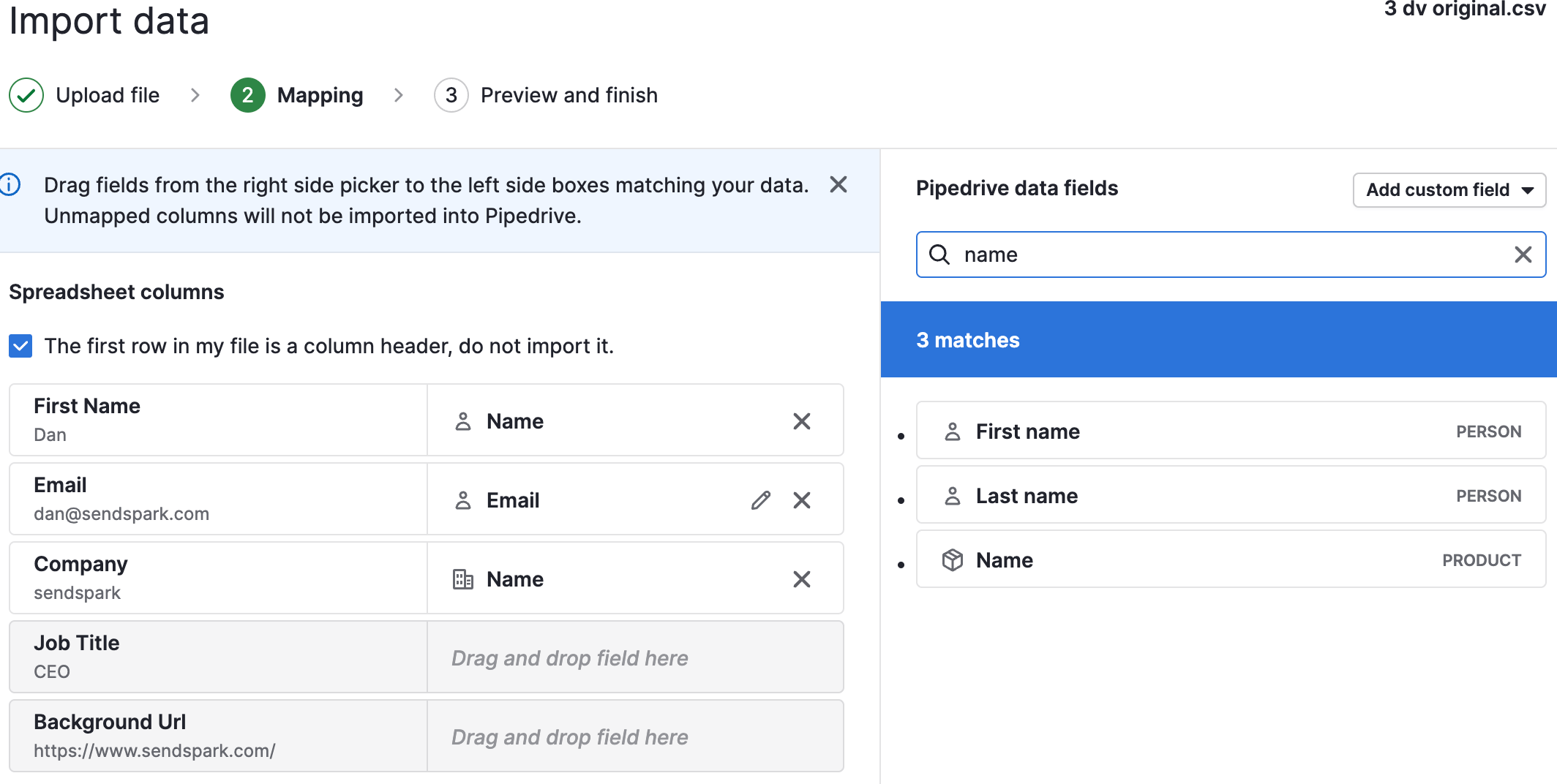Image resolution: width=1557 pixels, height=784 pixels.
Task: Click the search field containing 'name'
Action: tap(1231, 255)
